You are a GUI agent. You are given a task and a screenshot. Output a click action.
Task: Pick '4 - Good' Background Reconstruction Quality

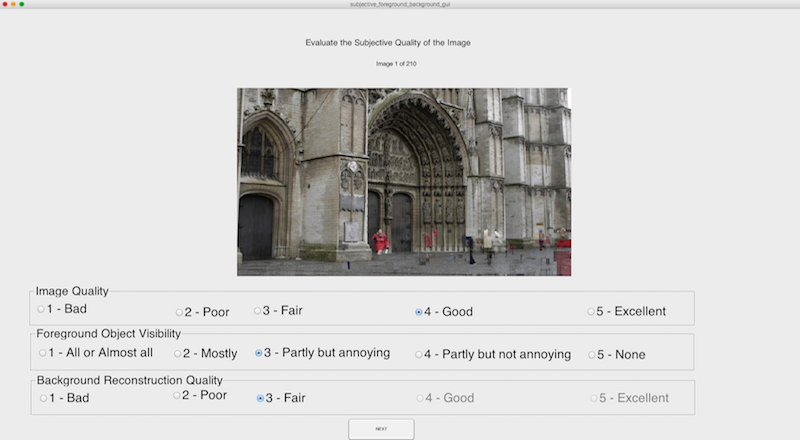coord(419,398)
